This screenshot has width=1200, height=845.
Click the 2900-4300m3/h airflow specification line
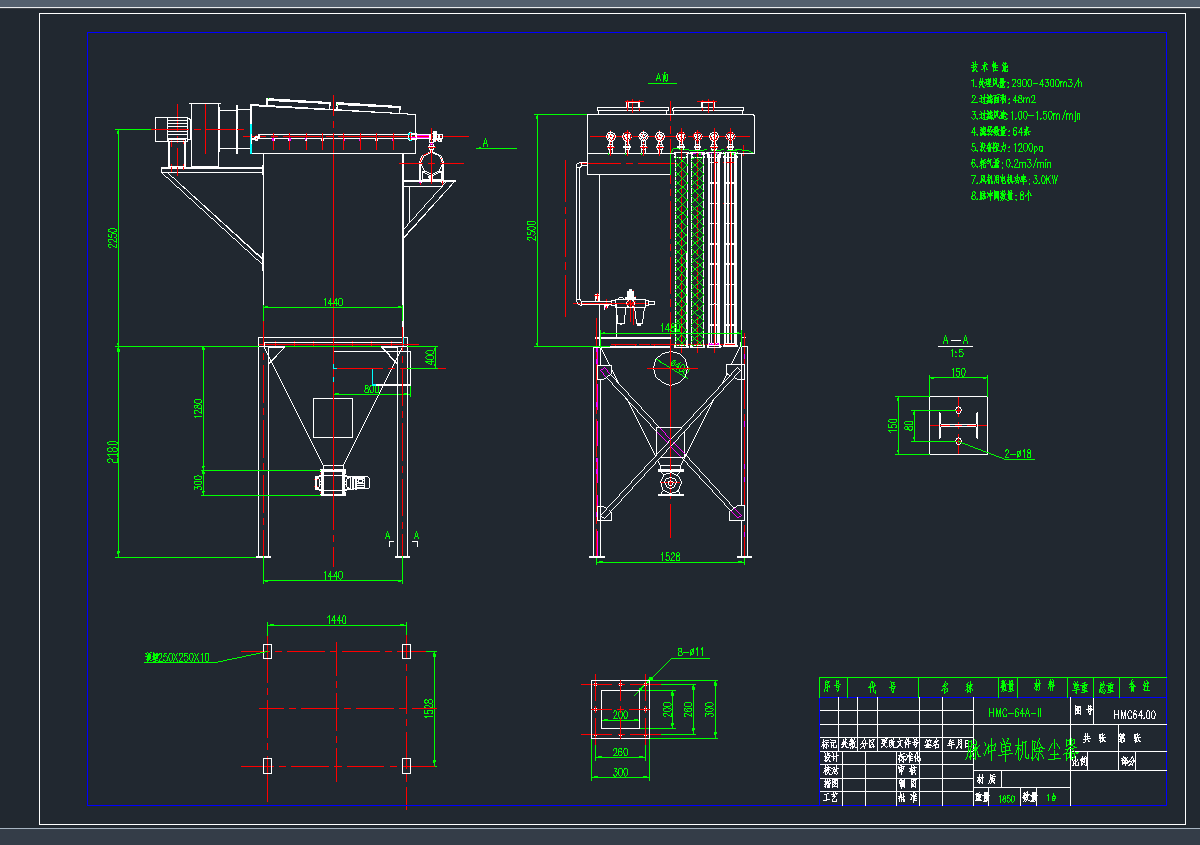click(x=1026, y=83)
